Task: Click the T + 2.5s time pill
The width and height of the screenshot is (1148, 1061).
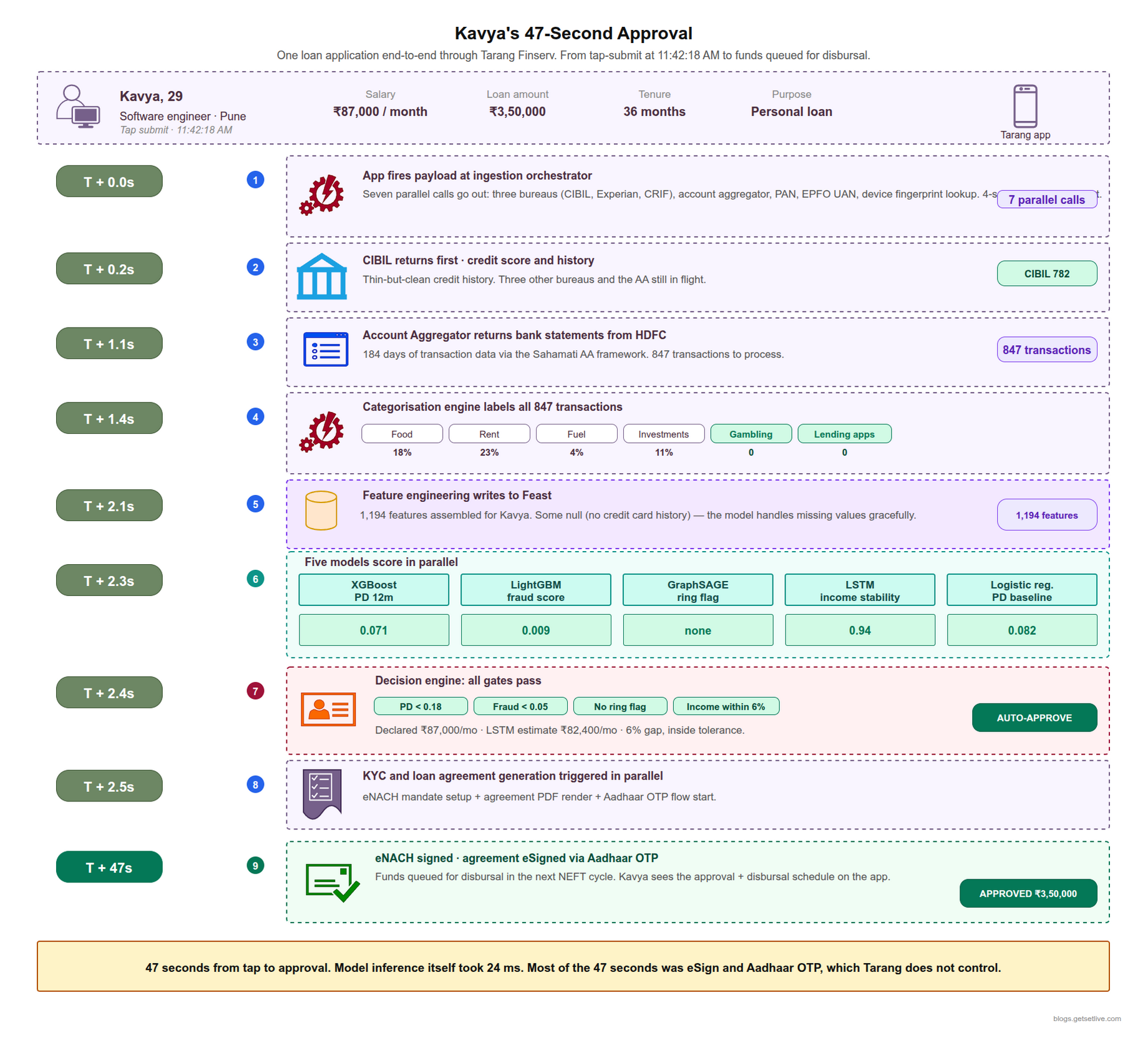Action: [109, 787]
